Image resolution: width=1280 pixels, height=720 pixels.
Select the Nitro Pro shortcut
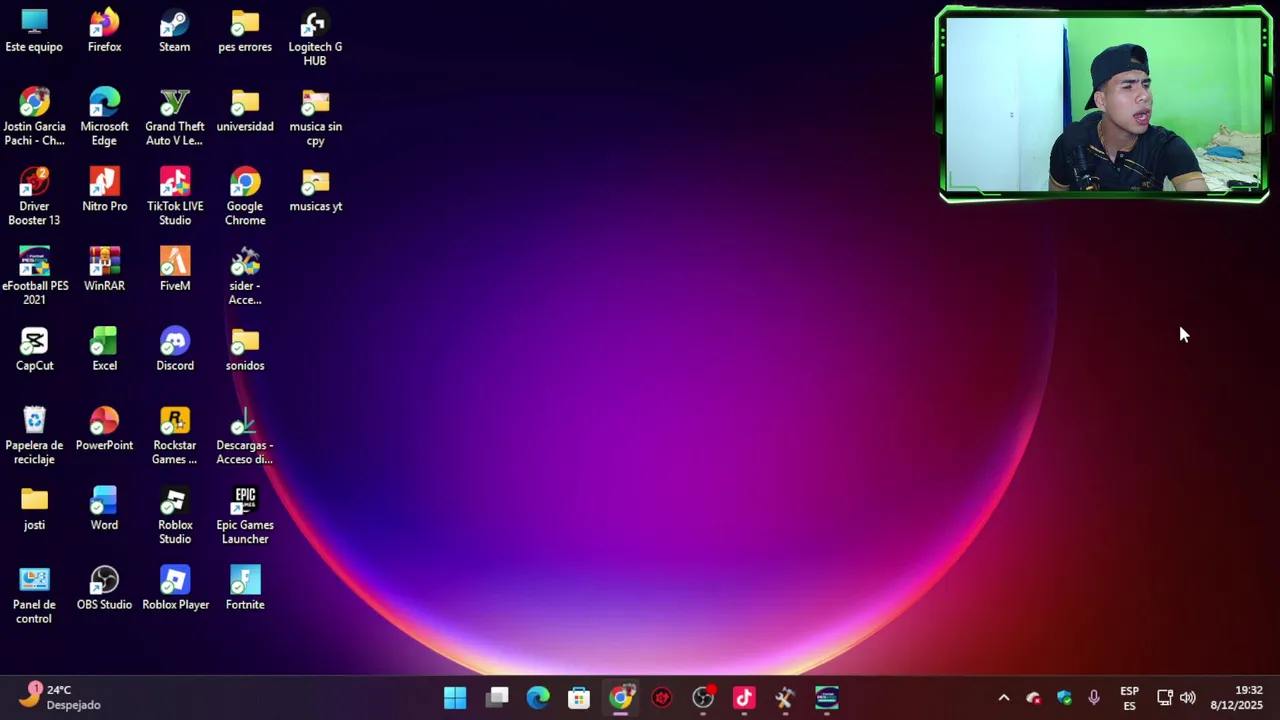[104, 192]
